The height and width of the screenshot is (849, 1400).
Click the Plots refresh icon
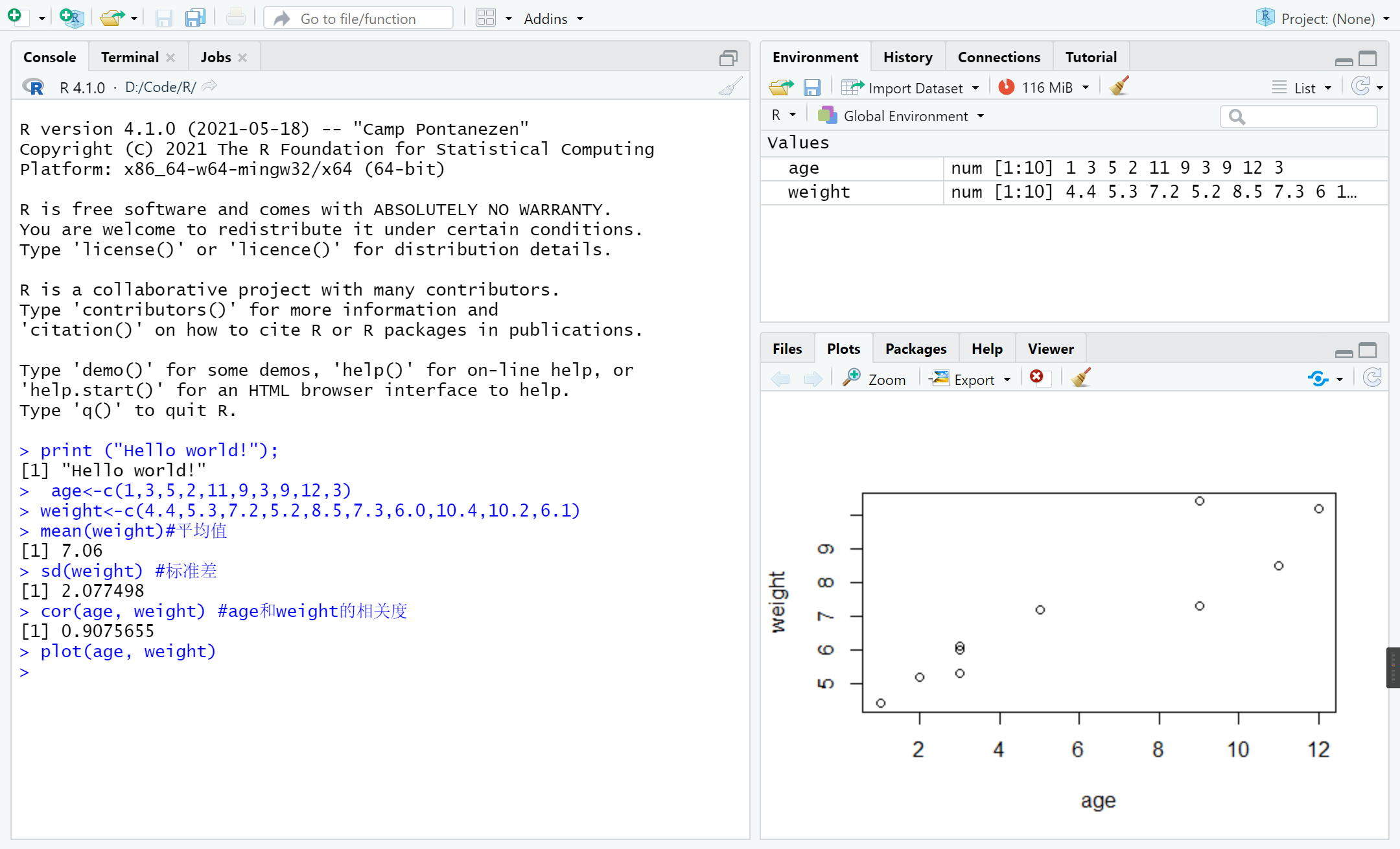(x=1372, y=378)
